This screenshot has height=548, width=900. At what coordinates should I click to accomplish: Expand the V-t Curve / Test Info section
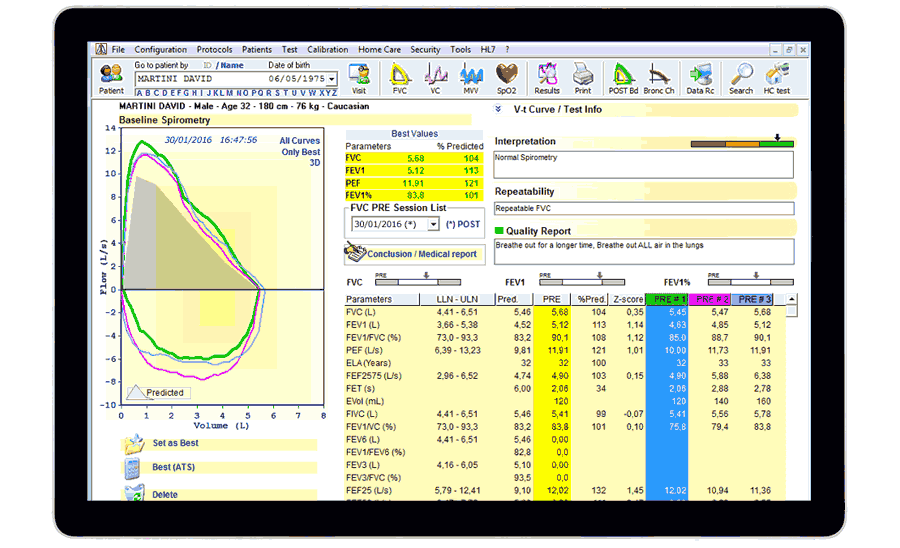point(500,109)
